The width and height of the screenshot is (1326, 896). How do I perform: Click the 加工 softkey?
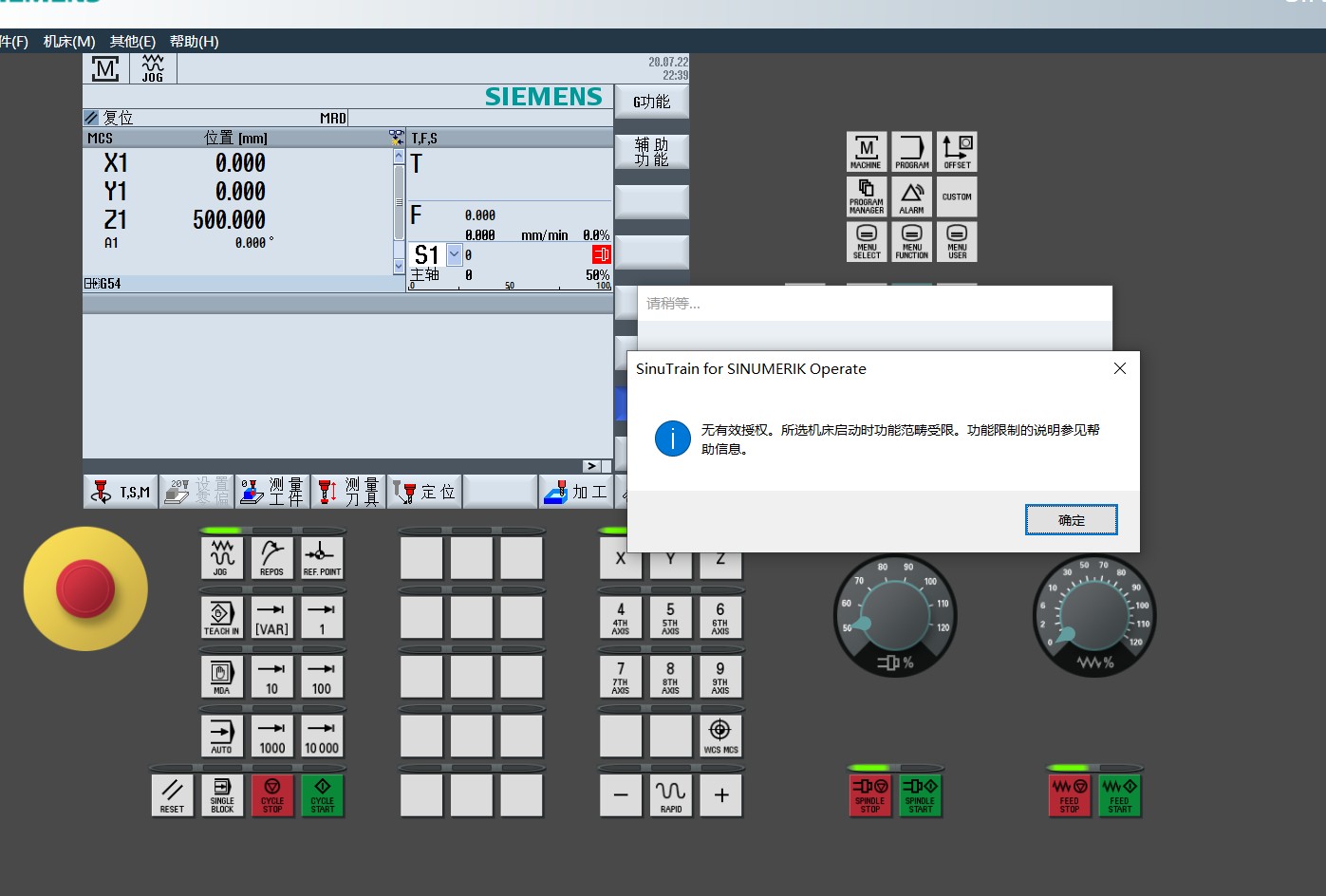(576, 491)
